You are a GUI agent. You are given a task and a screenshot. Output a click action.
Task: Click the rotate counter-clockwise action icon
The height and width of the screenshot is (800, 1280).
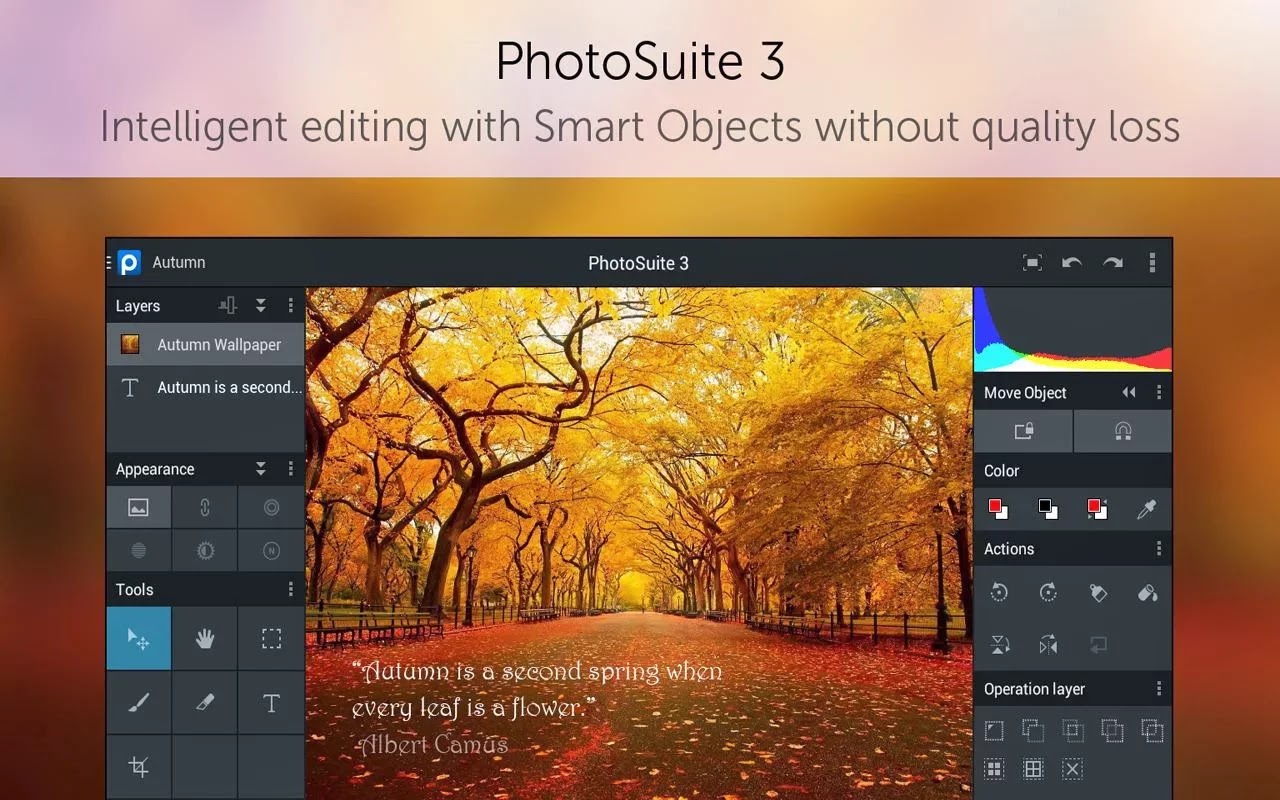(x=998, y=593)
